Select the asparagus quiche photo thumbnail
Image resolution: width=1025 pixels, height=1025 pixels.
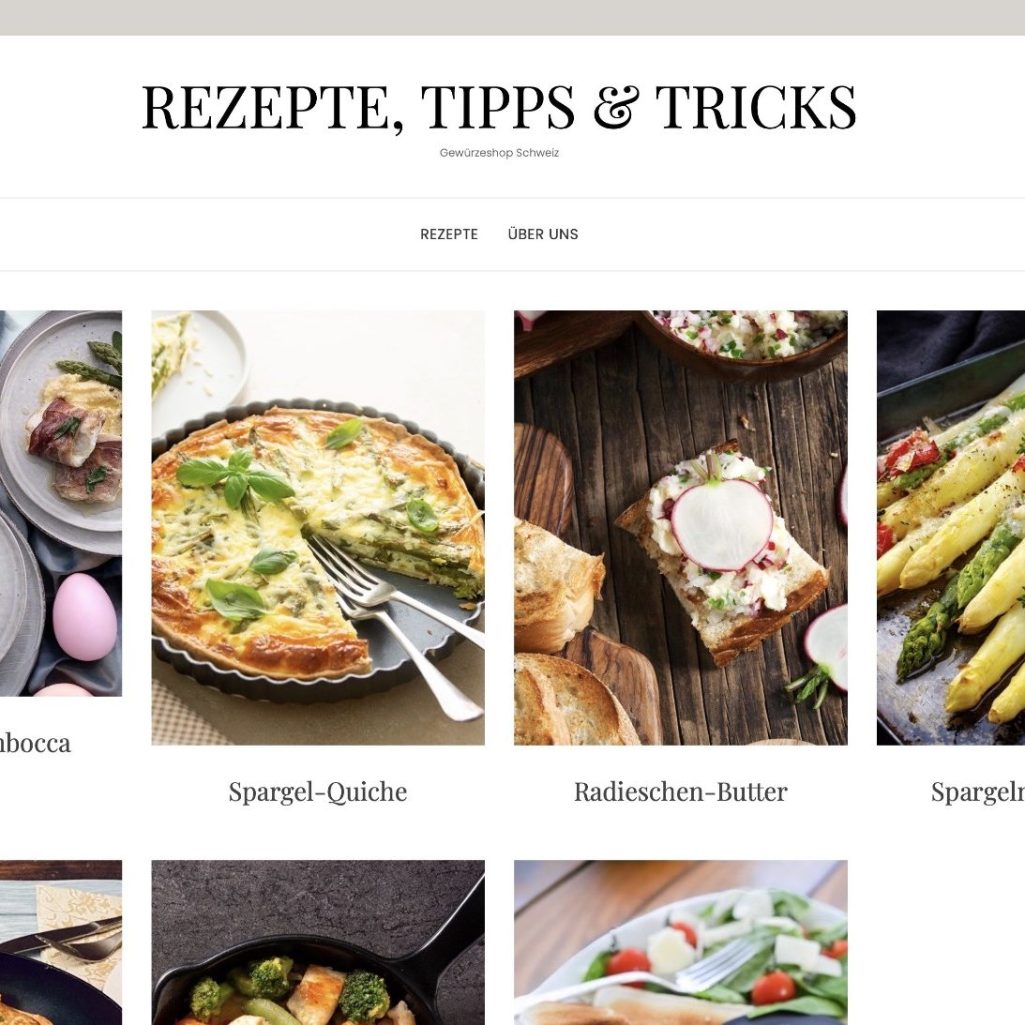pos(318,528)
